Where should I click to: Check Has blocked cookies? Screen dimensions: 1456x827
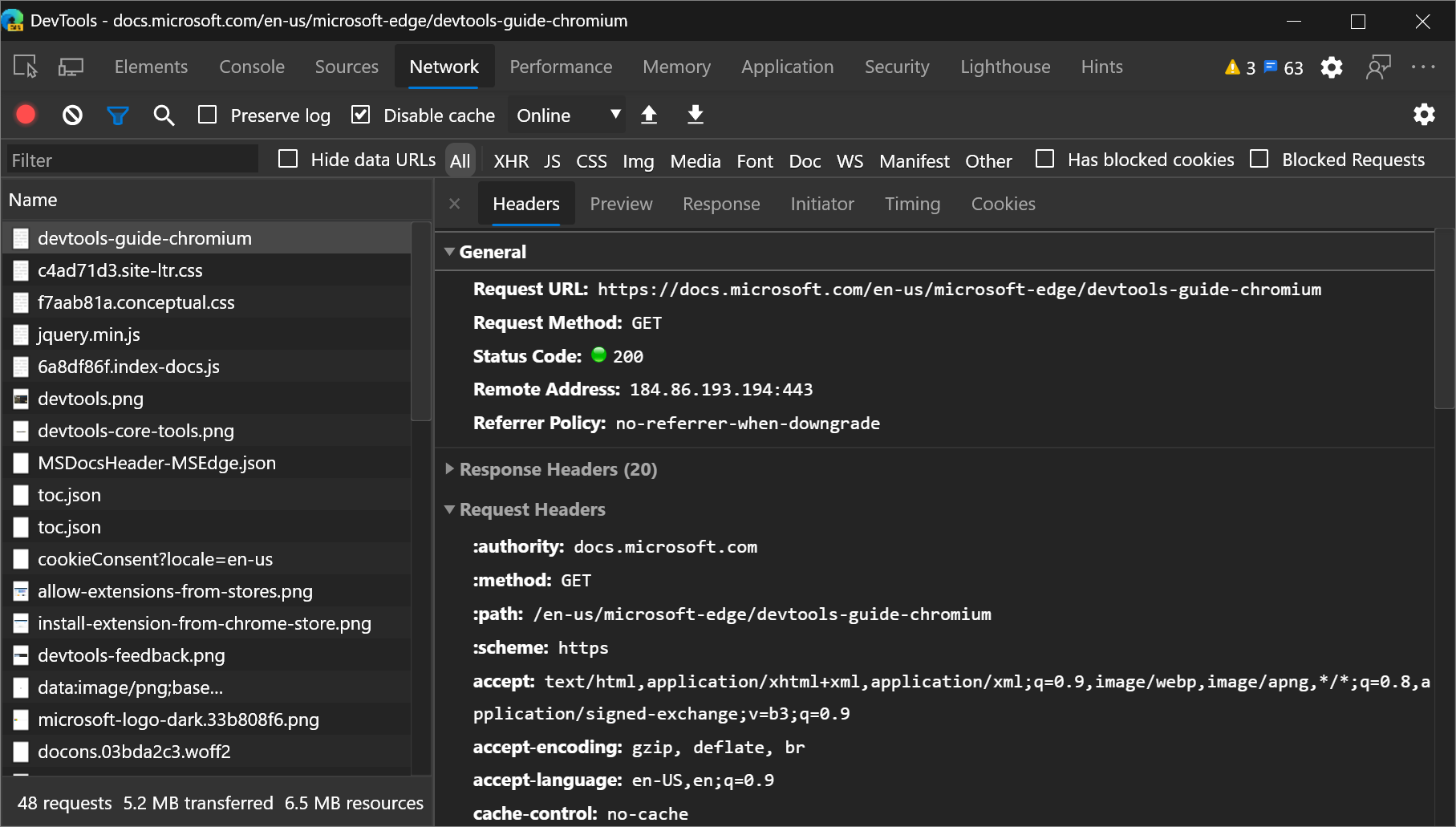(1044, 159)
